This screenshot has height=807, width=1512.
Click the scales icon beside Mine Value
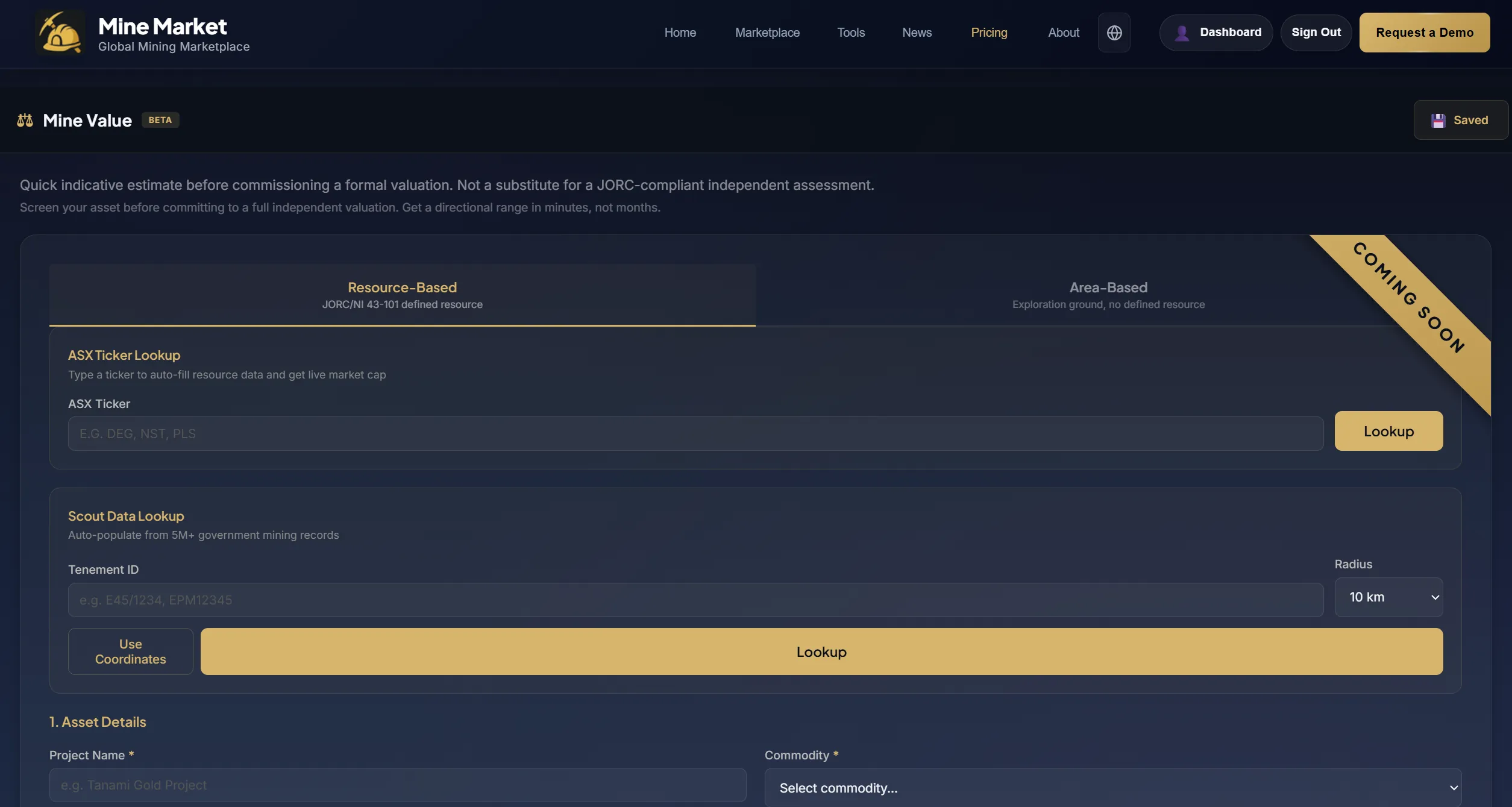25,121
